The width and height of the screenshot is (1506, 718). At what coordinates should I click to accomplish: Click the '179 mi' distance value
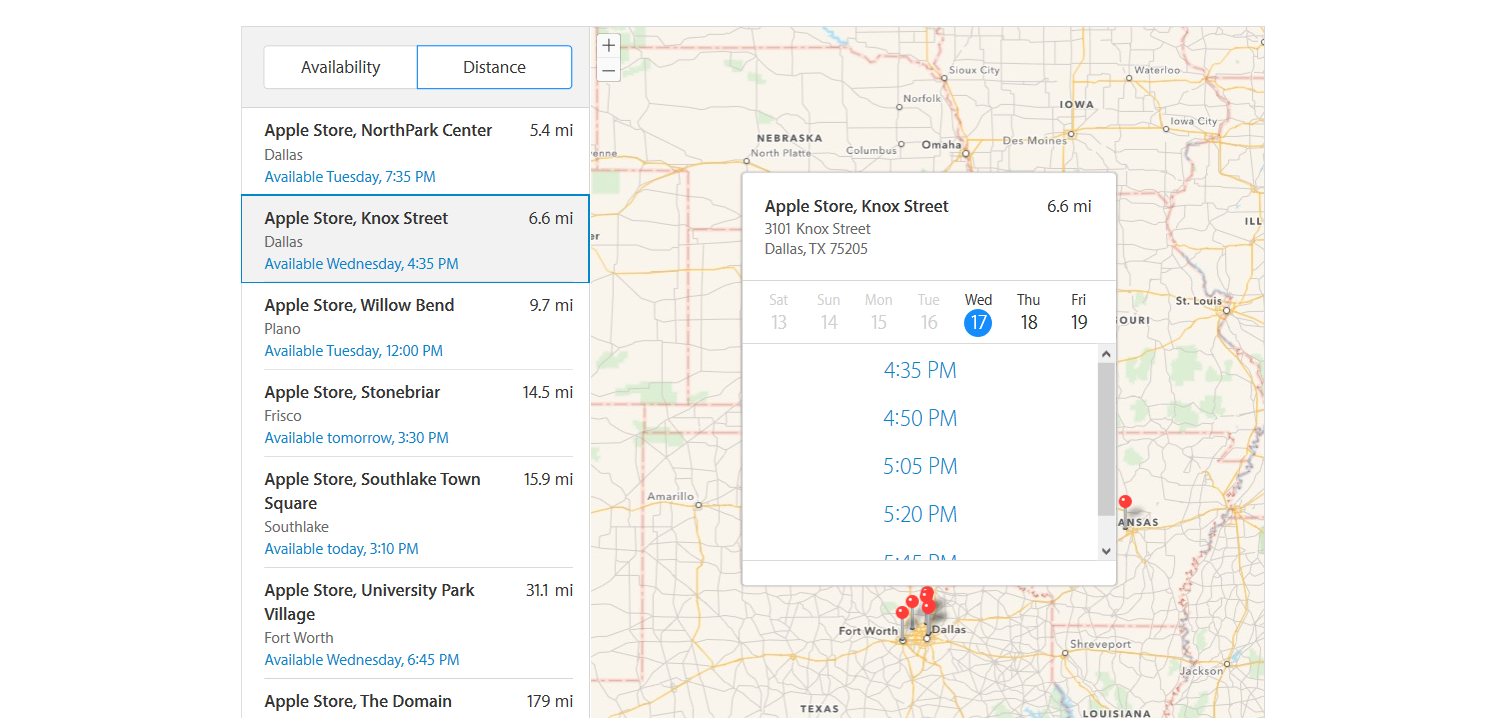click(550, 701)
